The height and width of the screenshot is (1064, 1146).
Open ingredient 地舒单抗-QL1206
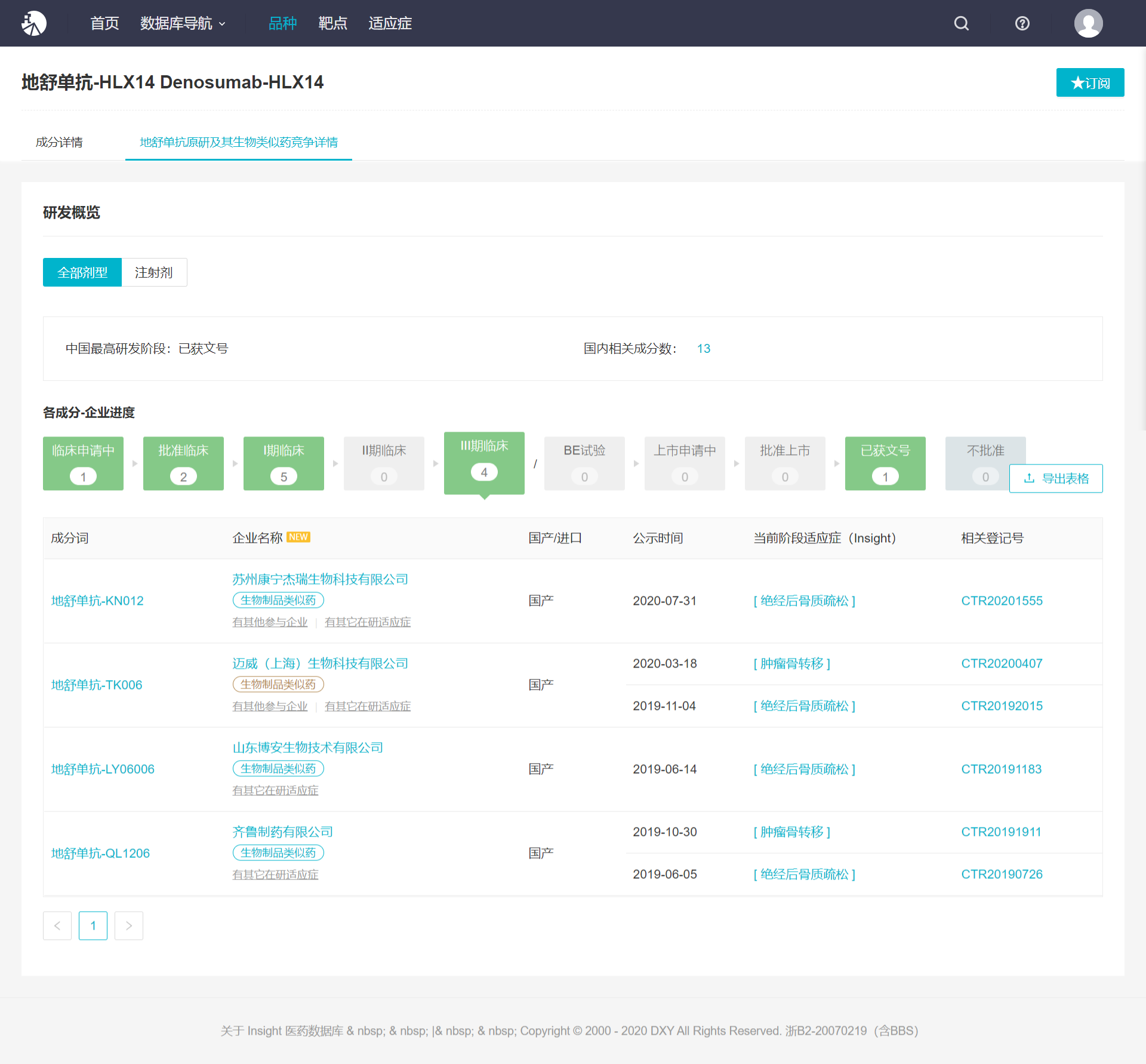[x=100, y=853]
